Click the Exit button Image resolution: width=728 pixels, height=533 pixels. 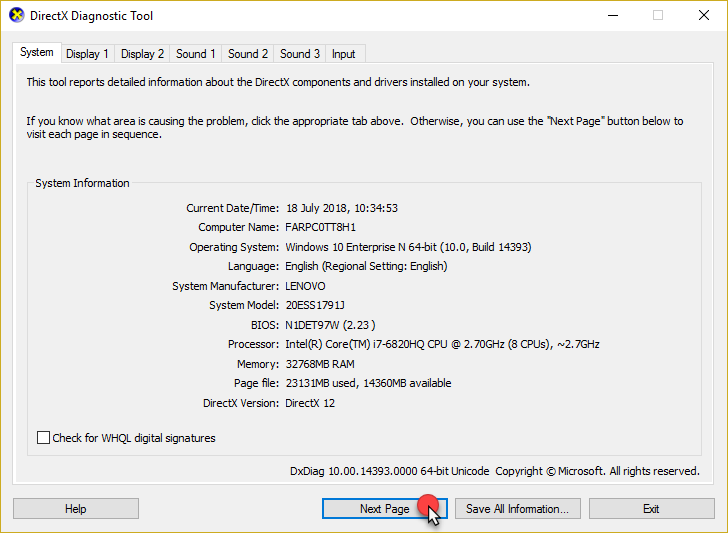651,509
